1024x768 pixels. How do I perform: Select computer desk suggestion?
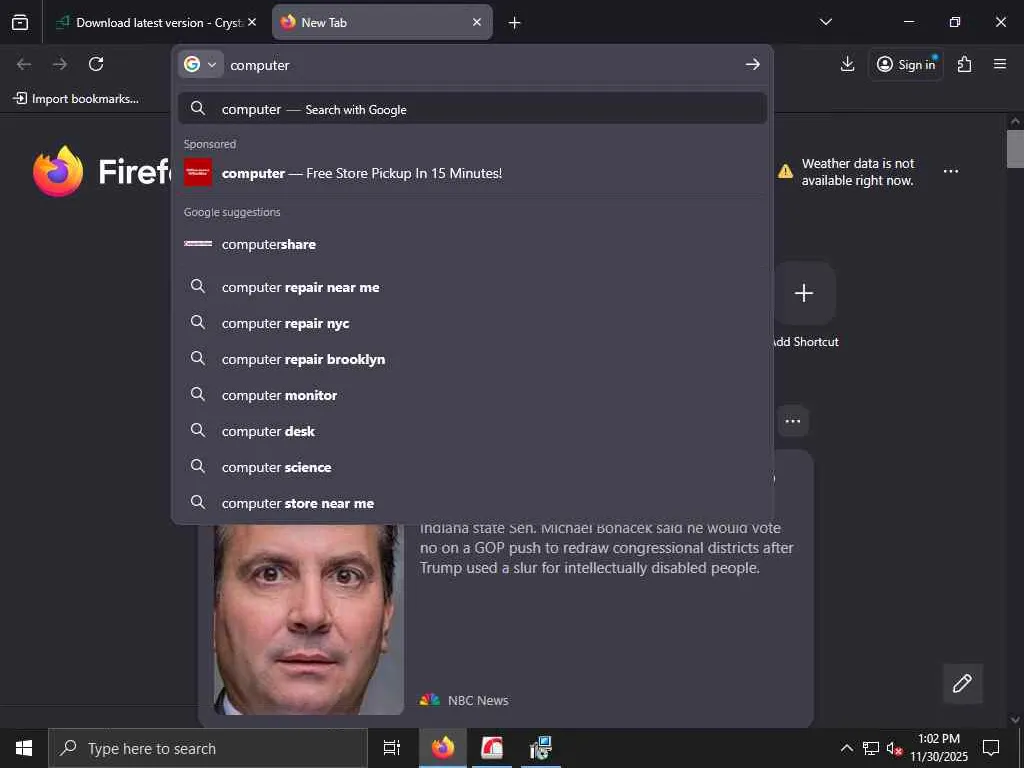472,431
